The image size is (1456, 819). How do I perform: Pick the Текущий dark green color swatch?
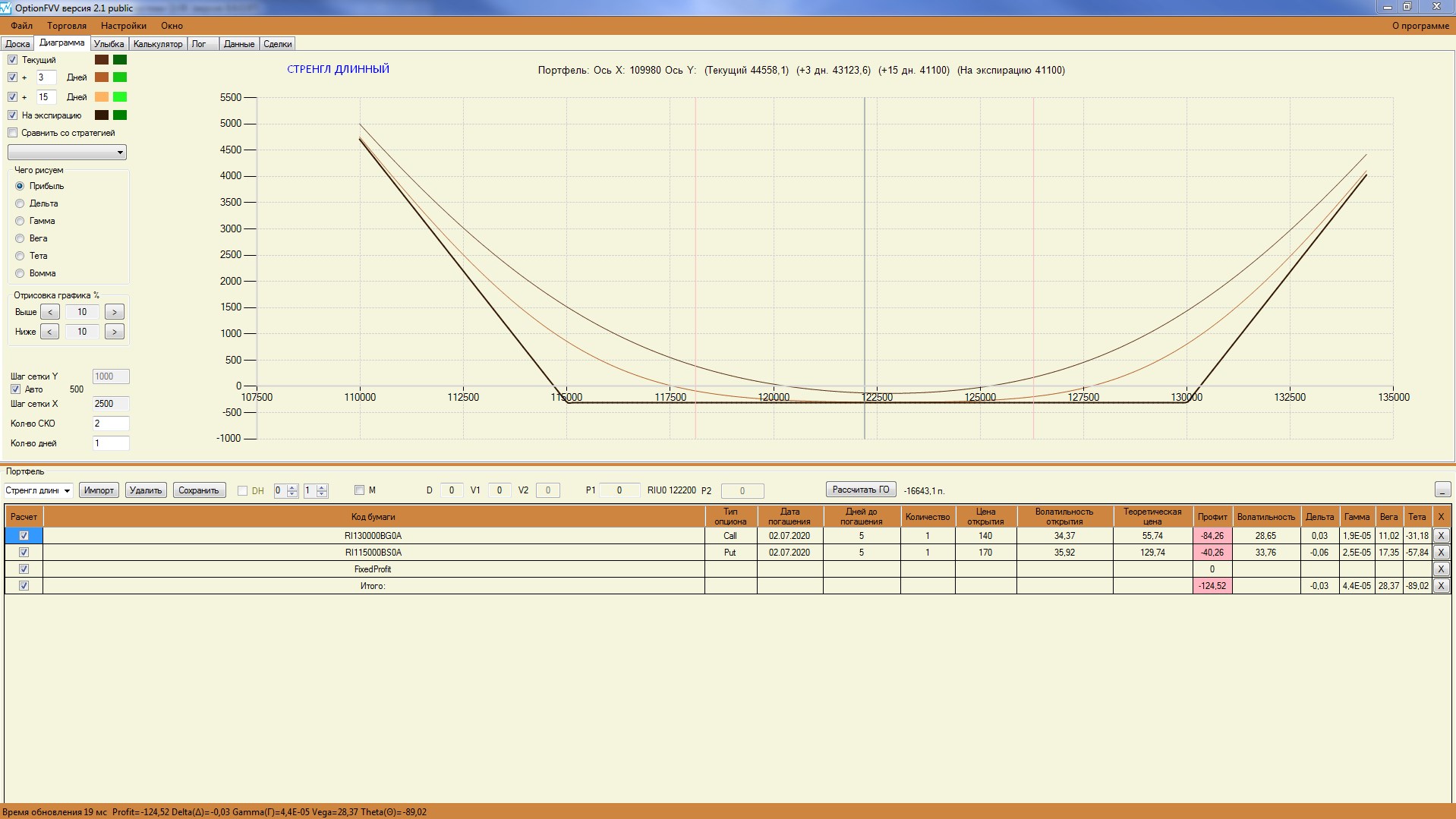point(120,60)
